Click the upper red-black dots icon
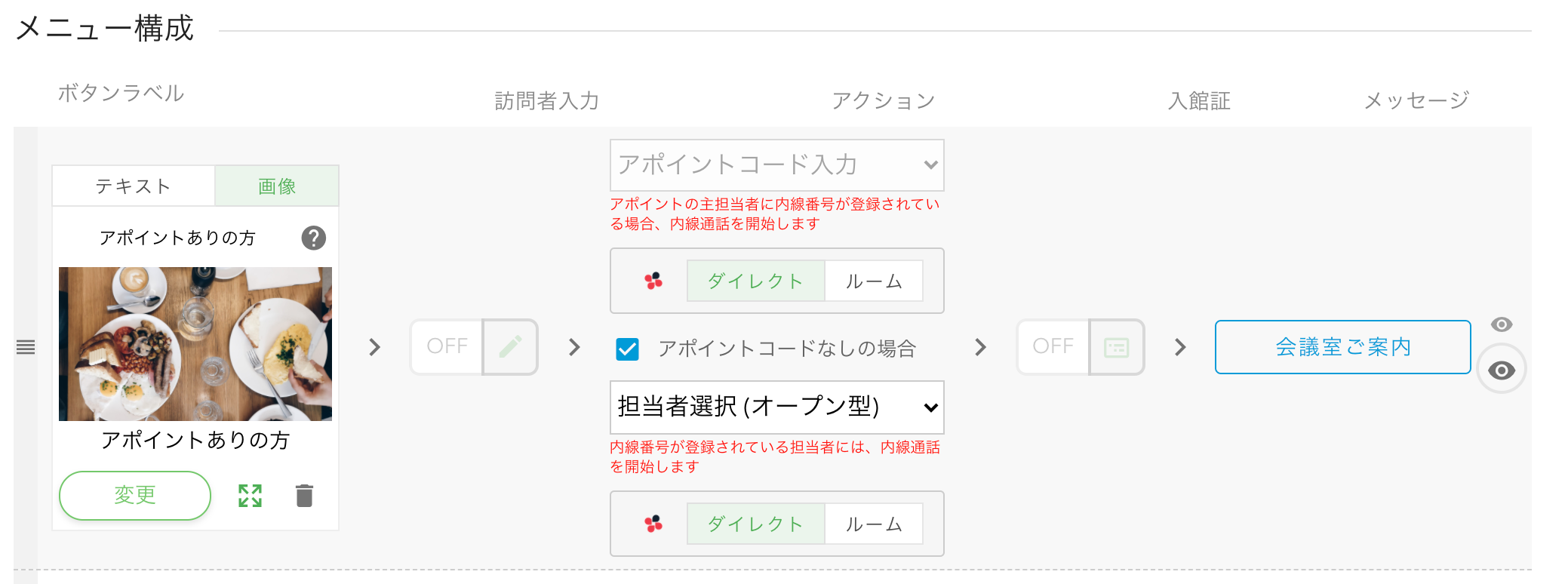This screenshot has height=584, width=1568. (653, 281)
